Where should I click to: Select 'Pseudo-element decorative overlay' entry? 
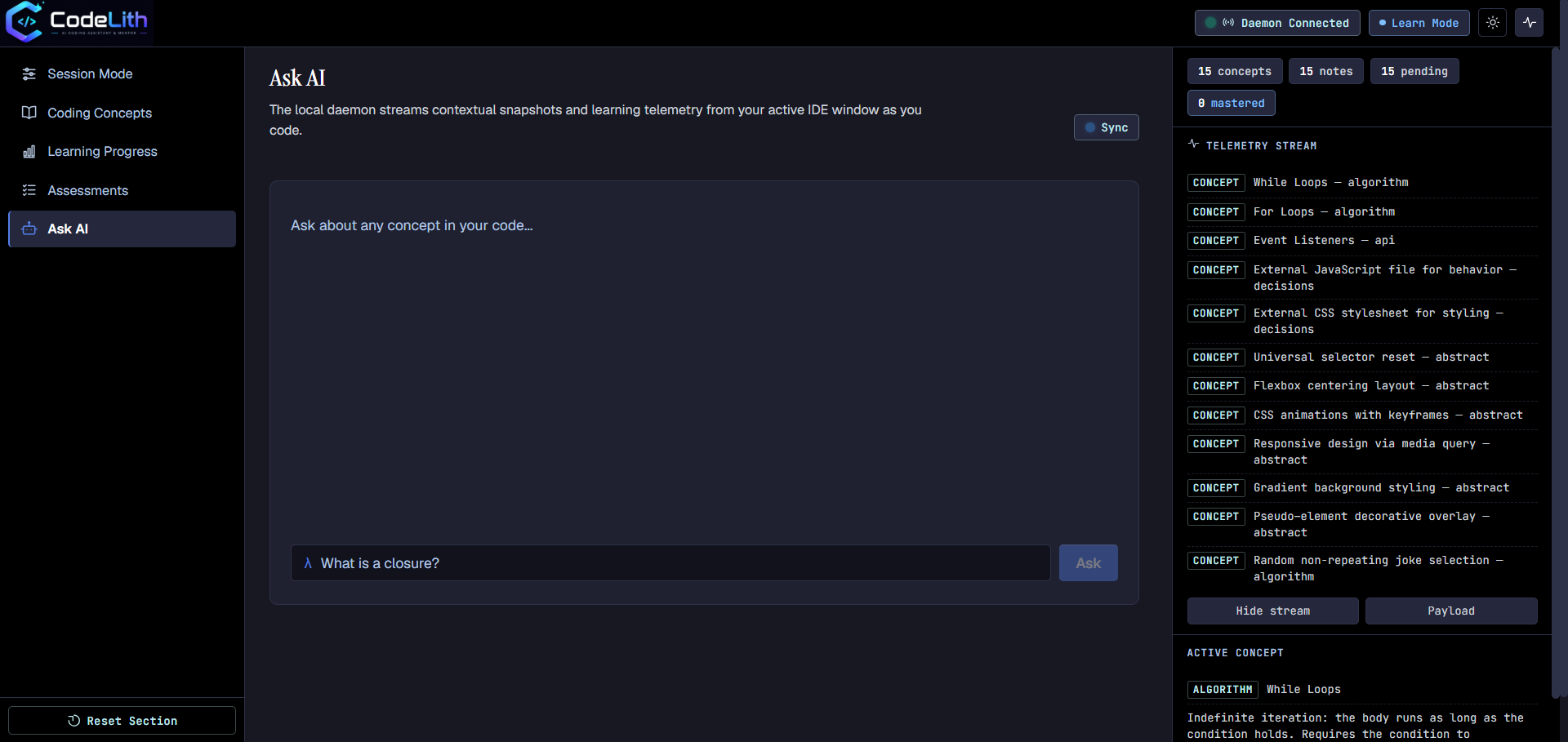pos(1362,524)
